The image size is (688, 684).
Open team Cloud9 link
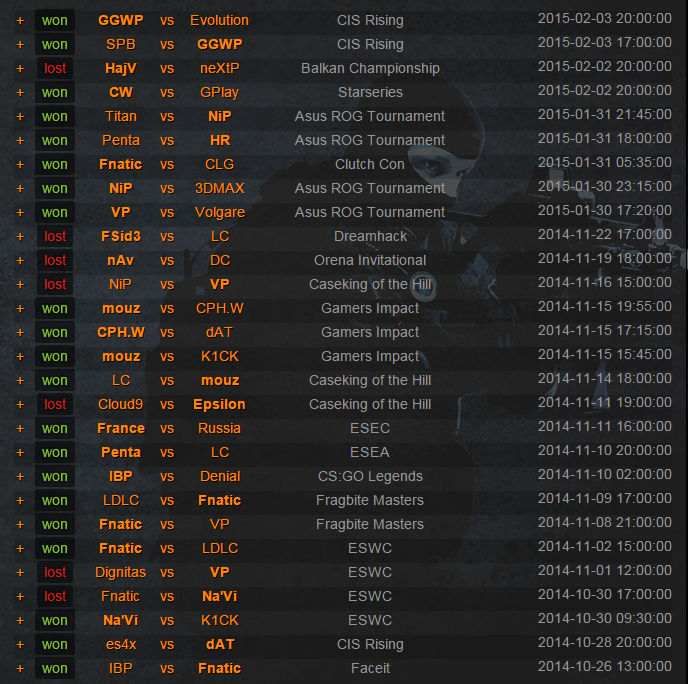tap(121, 404)
